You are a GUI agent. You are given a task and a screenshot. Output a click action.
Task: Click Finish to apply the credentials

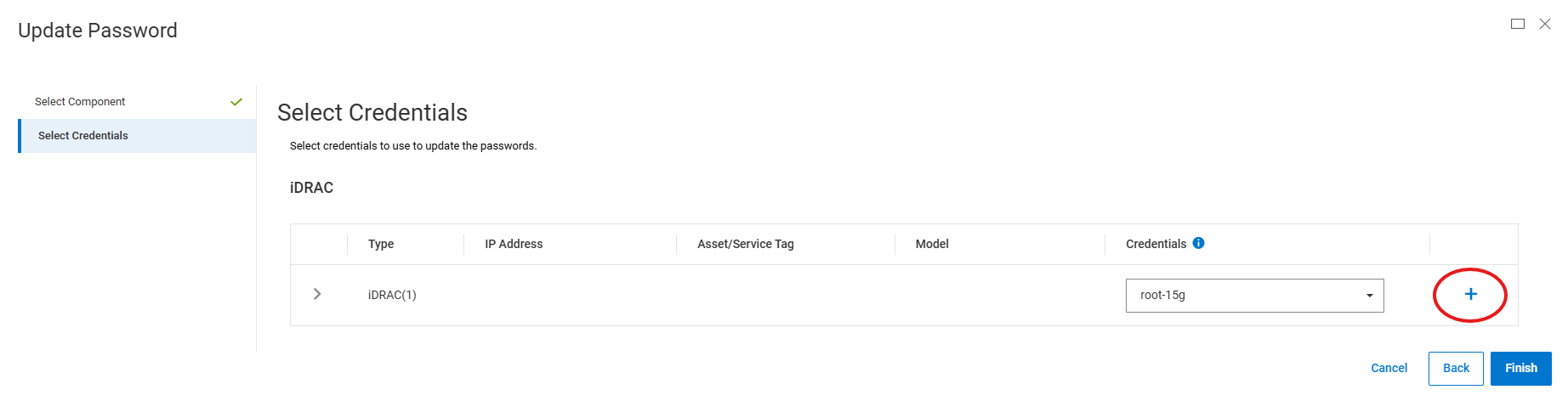tap(1520, 368)
